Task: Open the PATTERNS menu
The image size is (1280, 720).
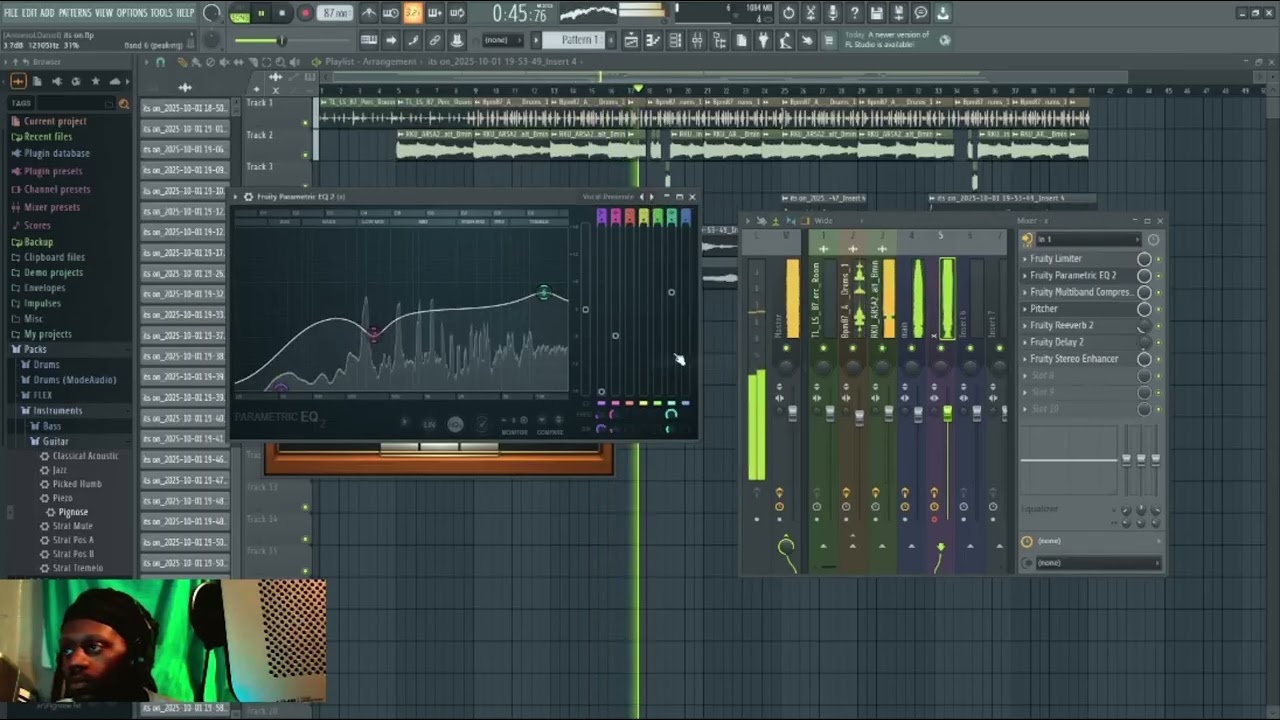Action: pyautogui.click(x=75, y=13)
